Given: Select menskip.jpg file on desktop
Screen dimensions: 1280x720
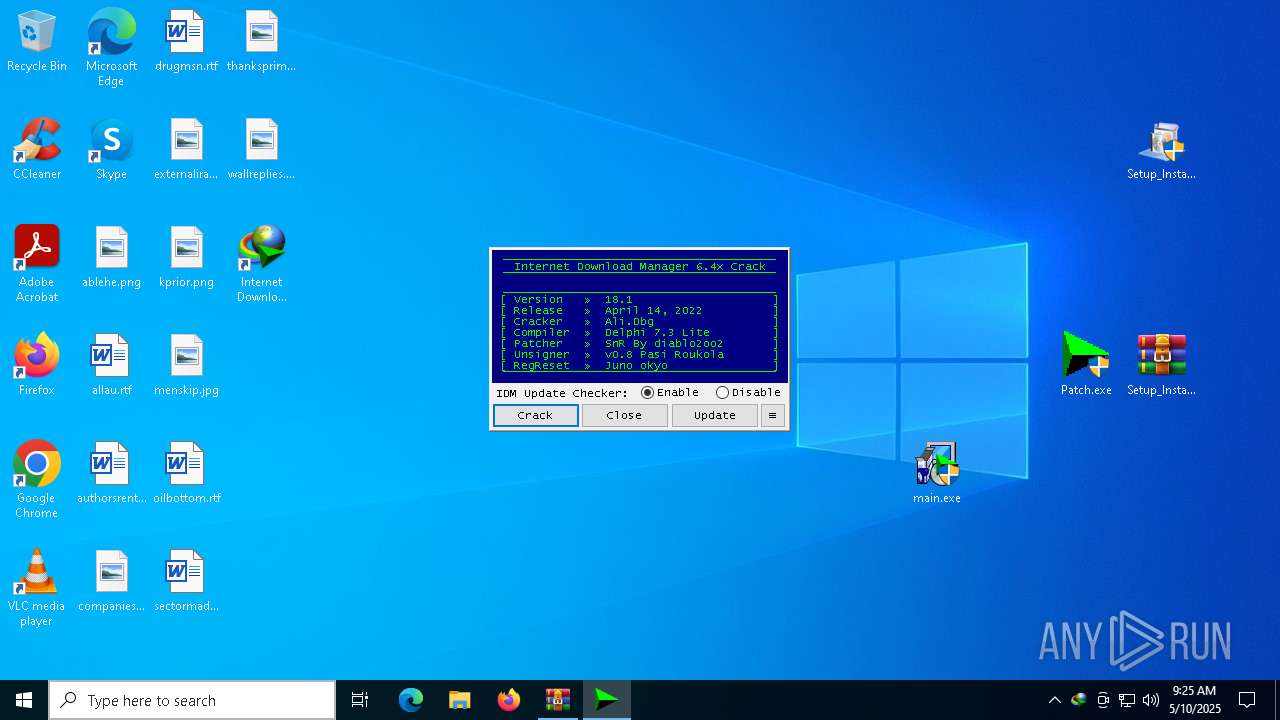Looking at the screenshot, I should click(186, 366).
